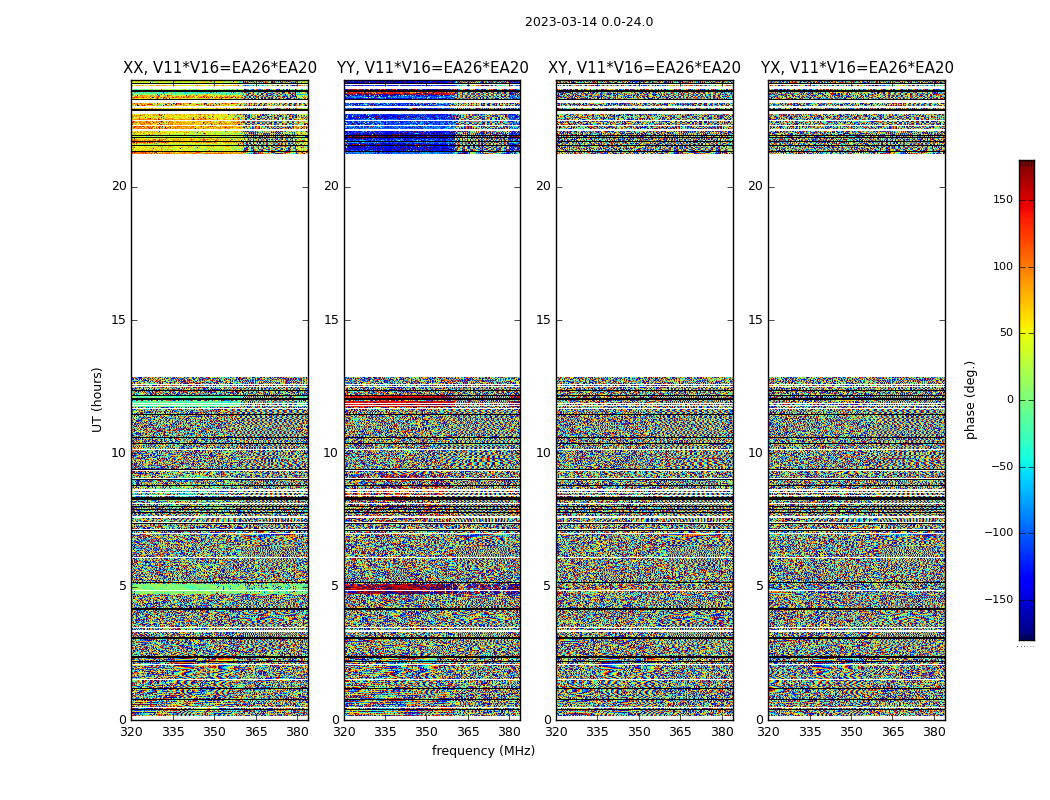Click the −150 tick on the colorbar
The image size is (1050, 800).
997,600
